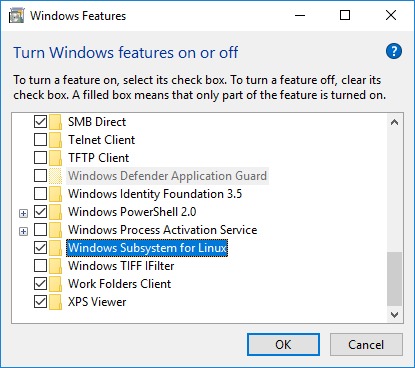Click the folder icon beside Windows TIFF IFilter
415x368 pixels.
(55, 266)
